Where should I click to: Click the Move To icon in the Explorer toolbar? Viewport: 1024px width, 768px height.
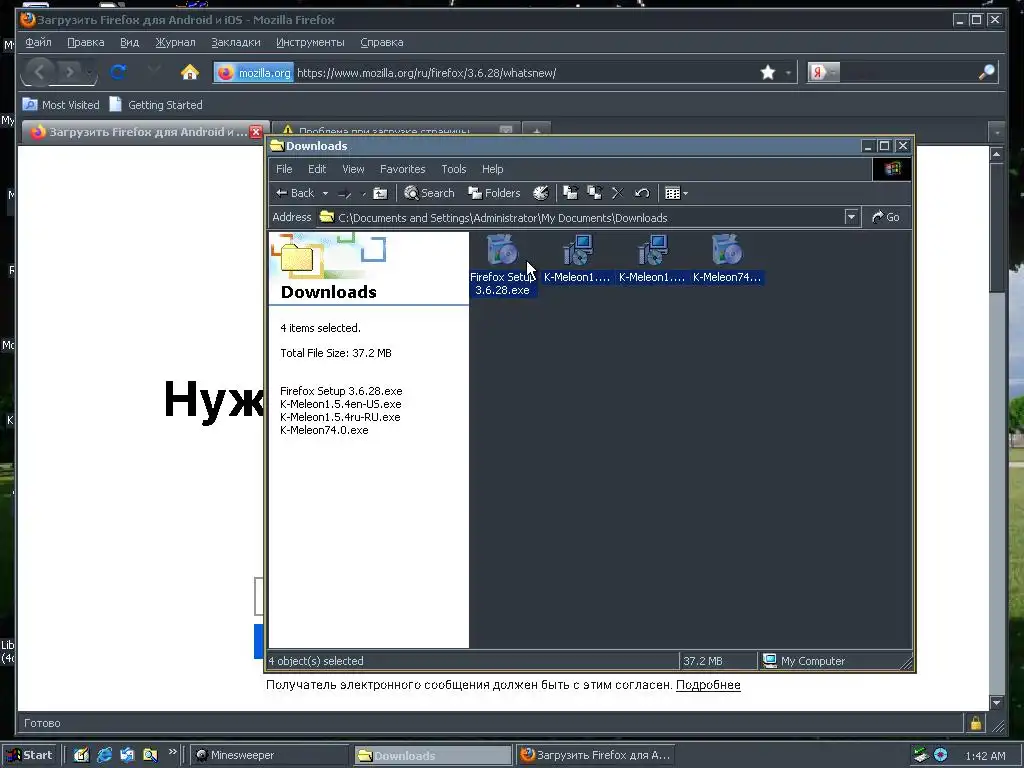pyautogui.click(x=571, y=193)
